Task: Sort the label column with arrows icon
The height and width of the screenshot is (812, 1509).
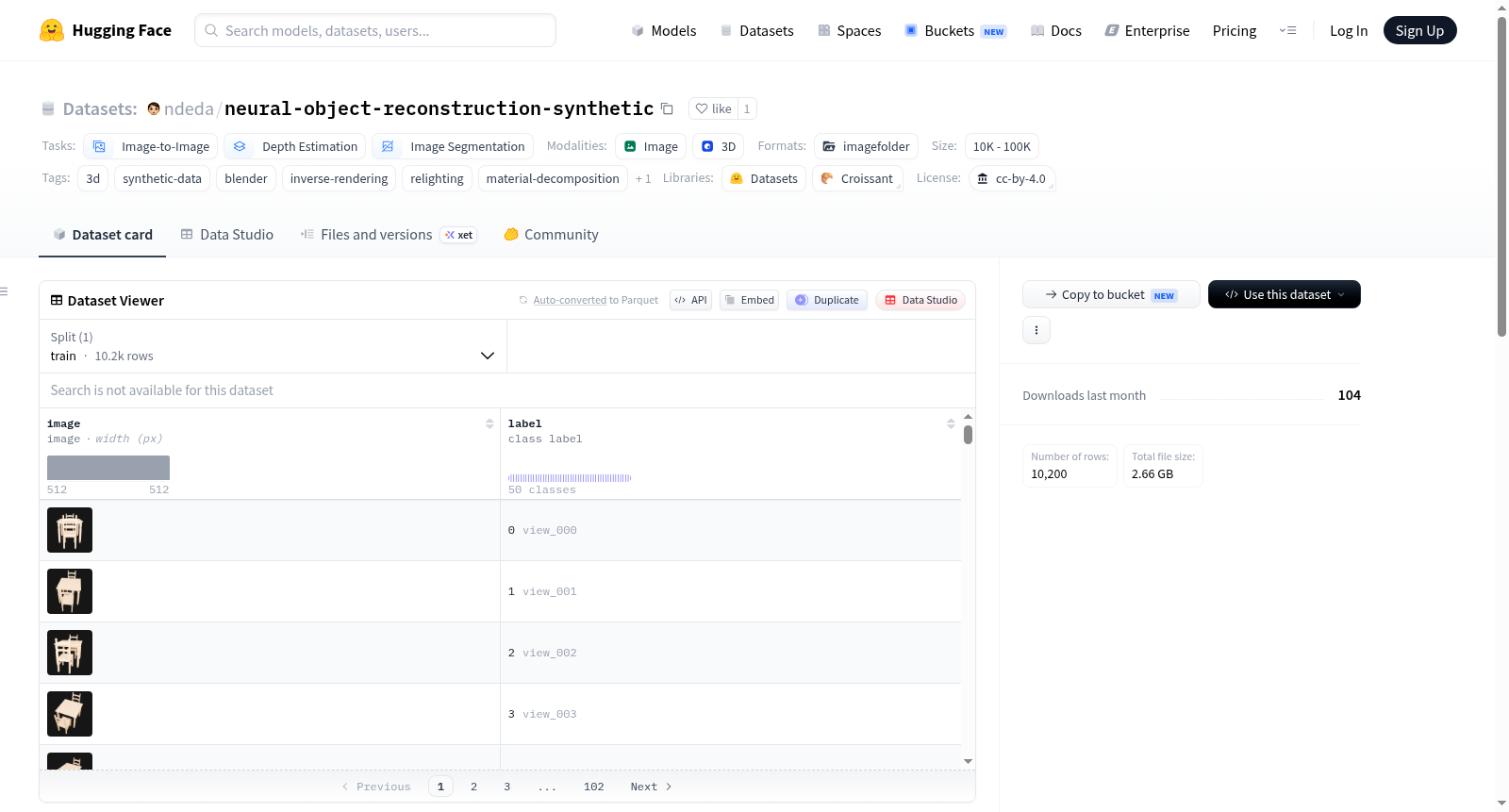Action: click(x=951, y=423)
